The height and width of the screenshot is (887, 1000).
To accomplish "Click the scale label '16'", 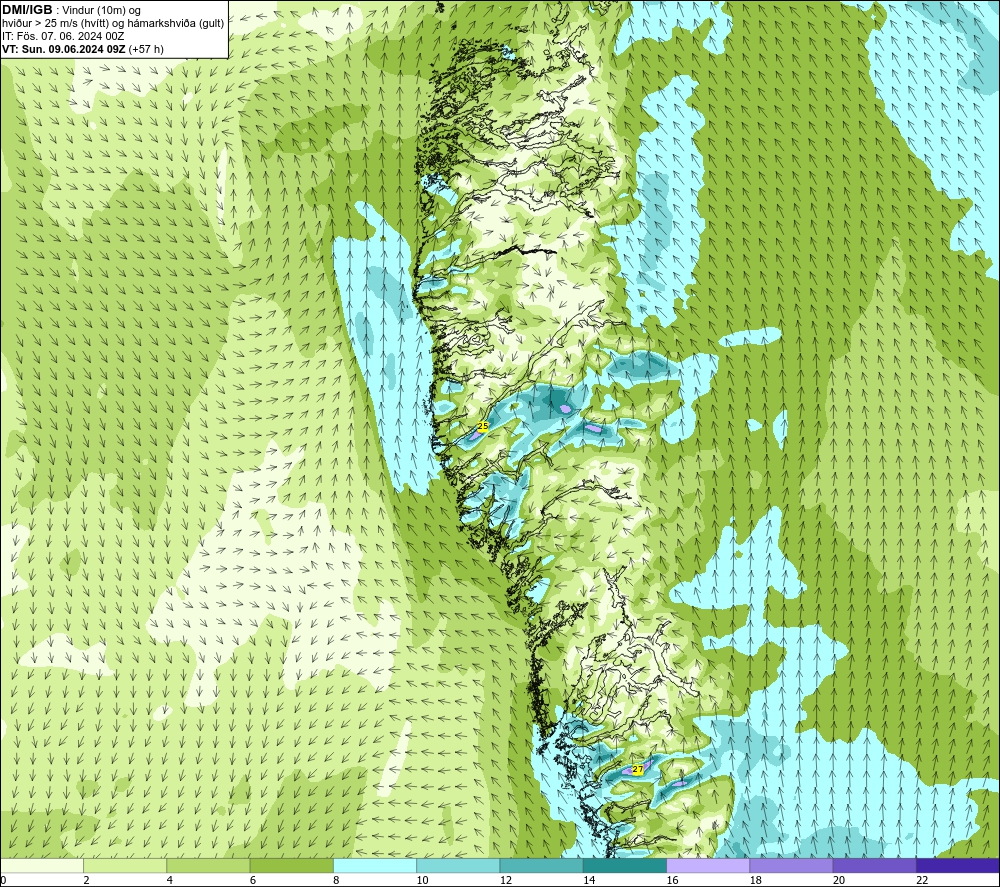I will point(672,881).
